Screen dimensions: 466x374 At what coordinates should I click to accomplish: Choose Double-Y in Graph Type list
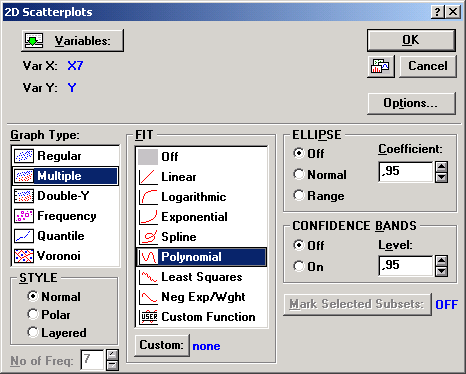tap(66, 196)
